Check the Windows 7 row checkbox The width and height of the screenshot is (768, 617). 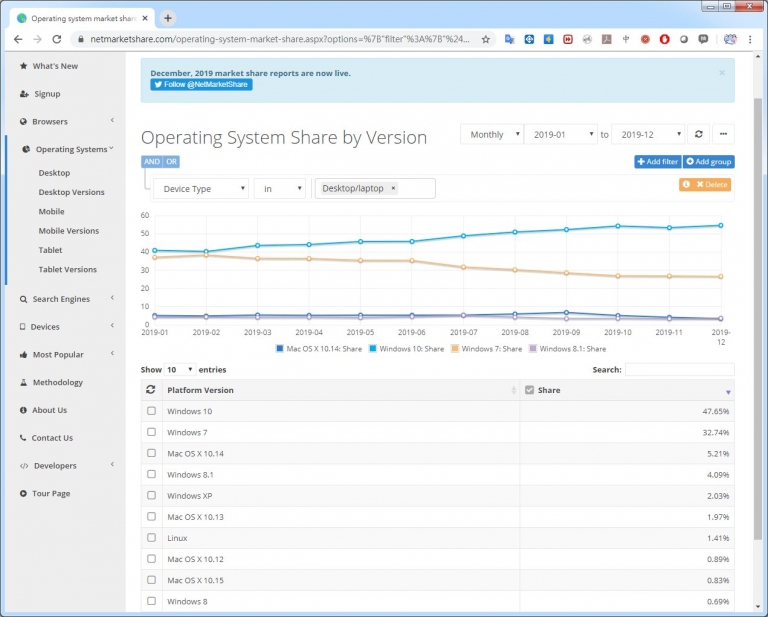(151, 432)
